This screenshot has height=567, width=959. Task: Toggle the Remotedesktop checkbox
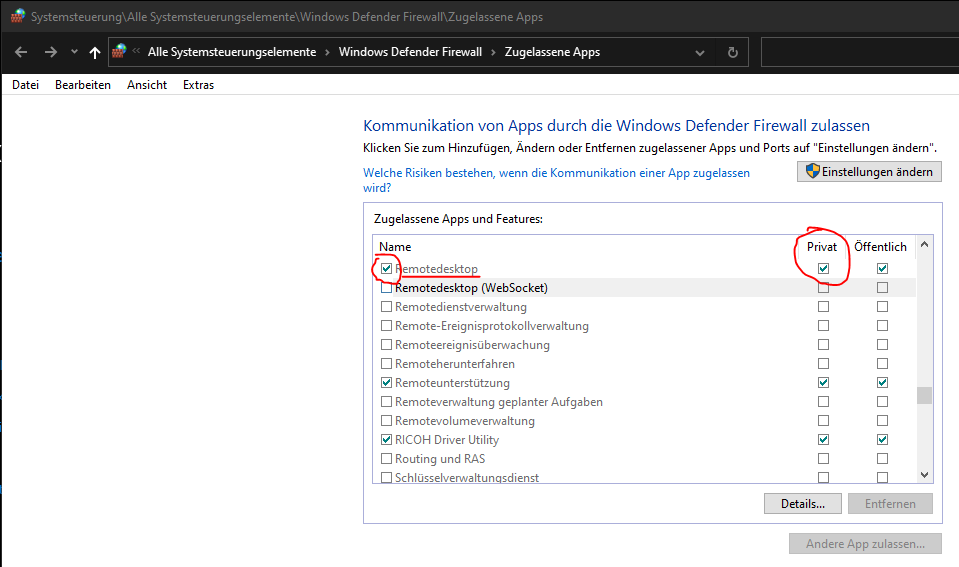click(387, 269)
